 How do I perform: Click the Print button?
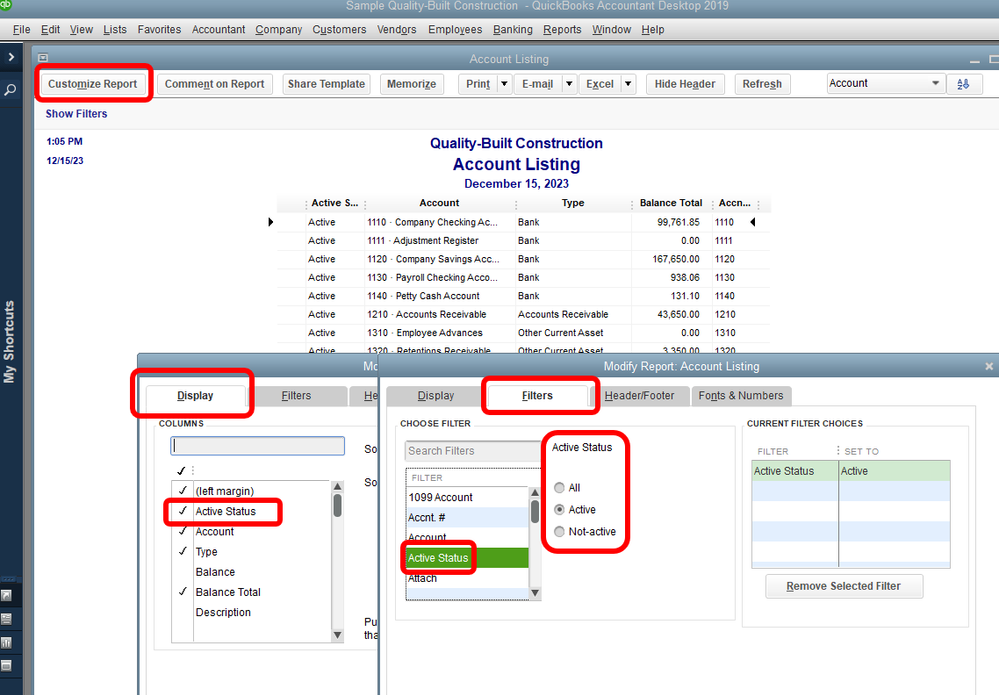click(x=478, y=84)
